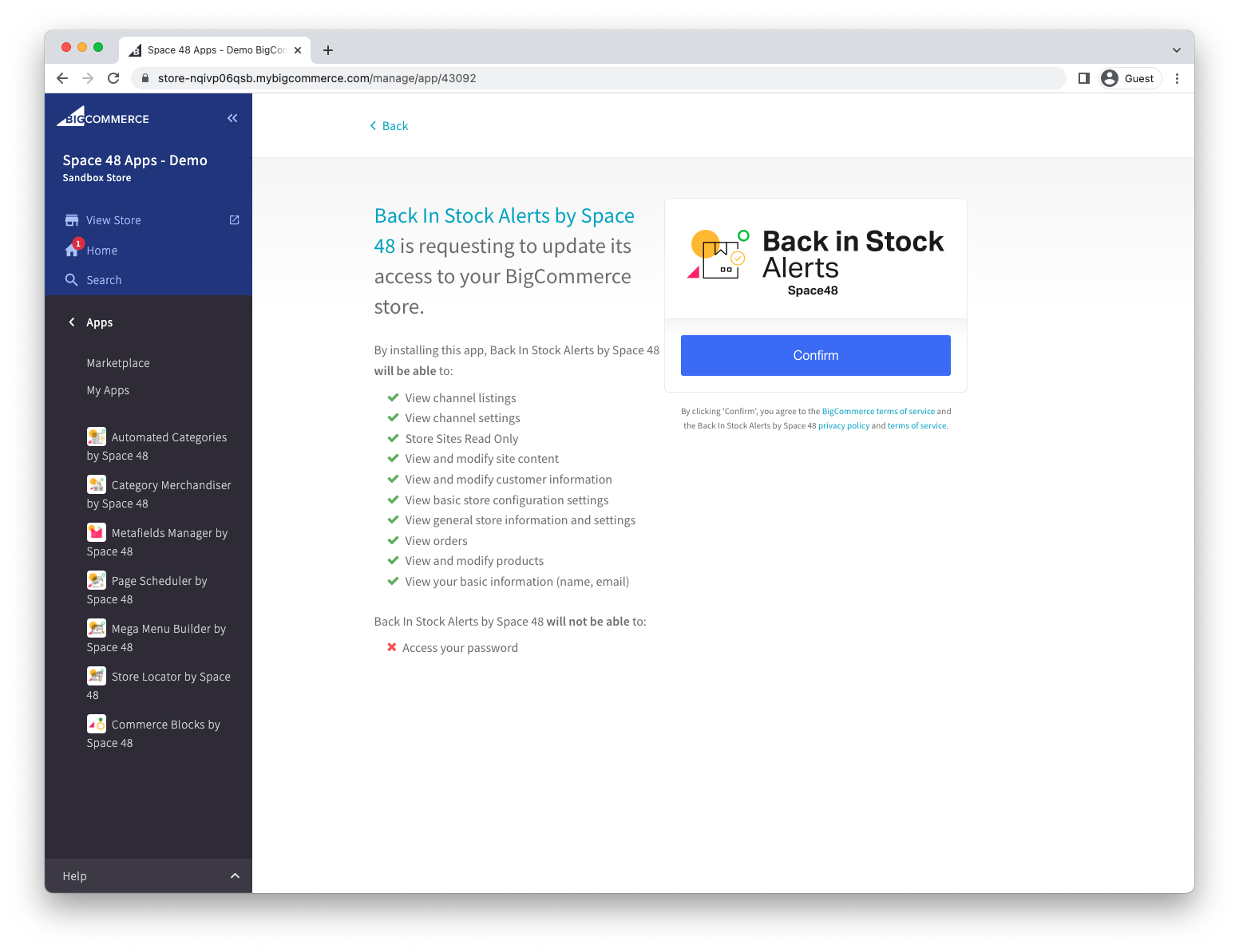Viewport: 1239px width, 952px height.
Task: Click the Category Merchandiser app icon
Action: tap(97, 484)
